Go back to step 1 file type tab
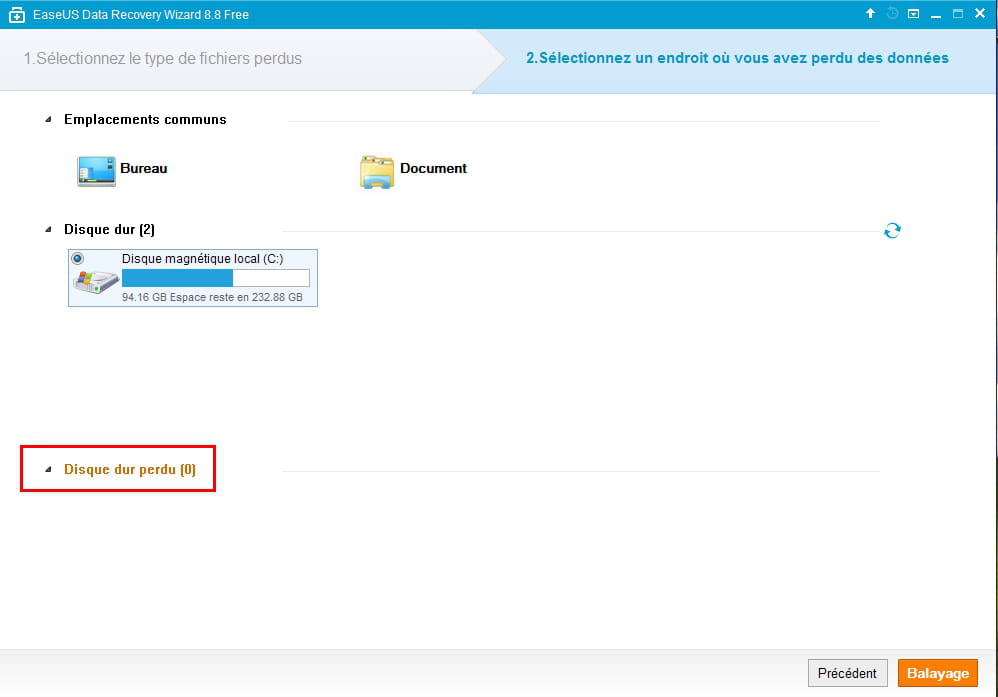The image size is (998, 697). (x=163, y=59)
